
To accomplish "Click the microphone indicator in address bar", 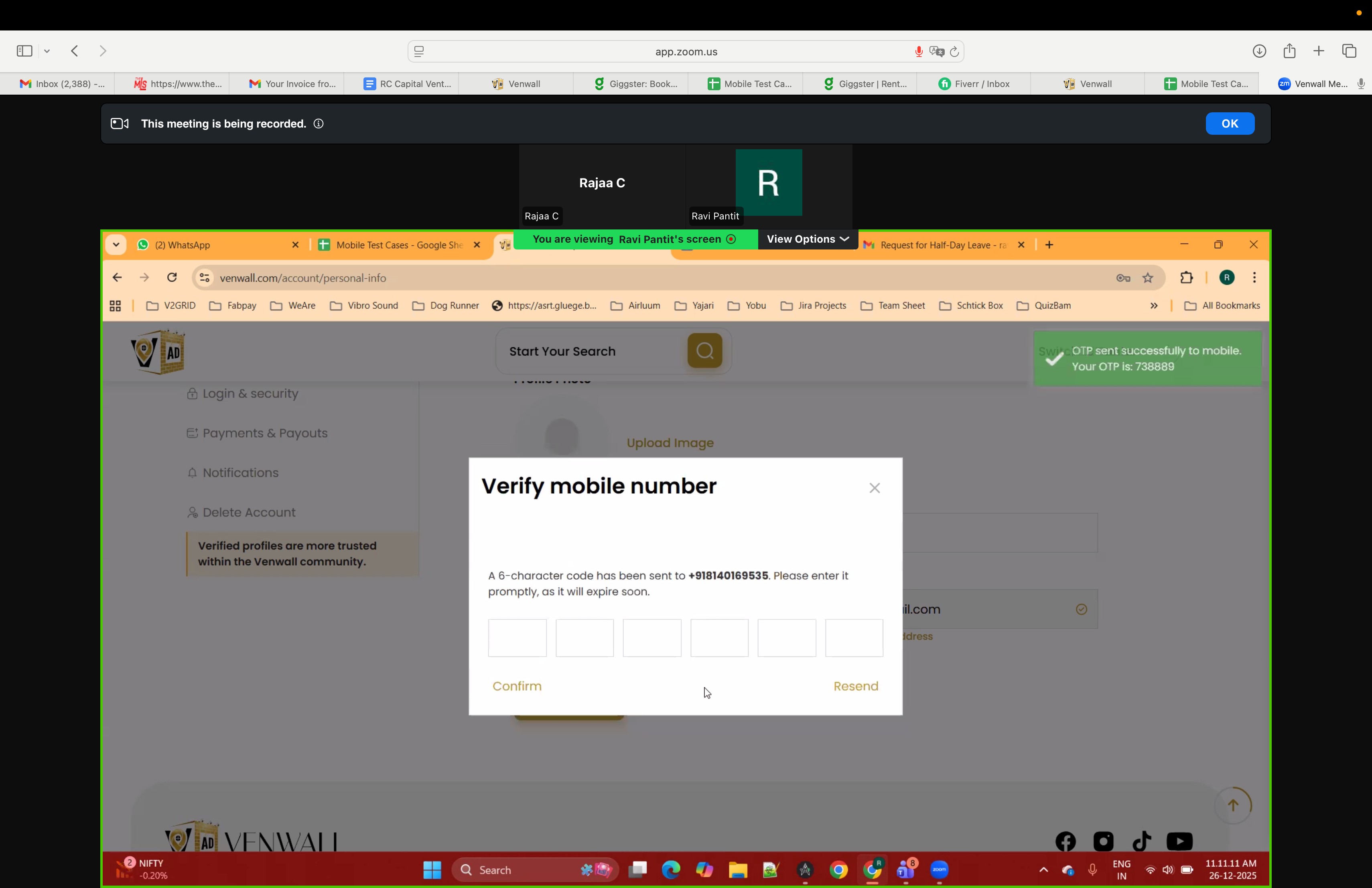I will pos(918,52).
